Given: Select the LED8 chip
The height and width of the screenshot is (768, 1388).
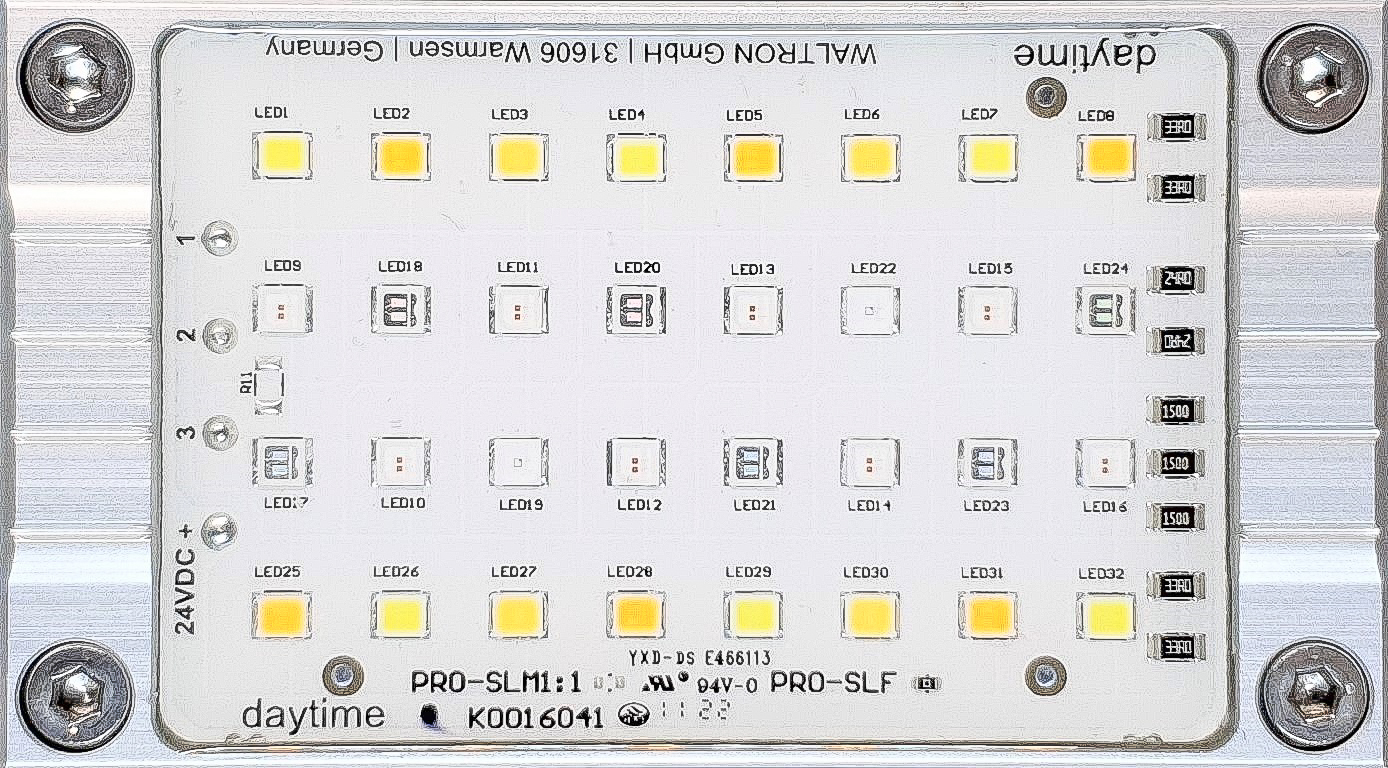Looking at the screenshot, I should click(1106, 156).
